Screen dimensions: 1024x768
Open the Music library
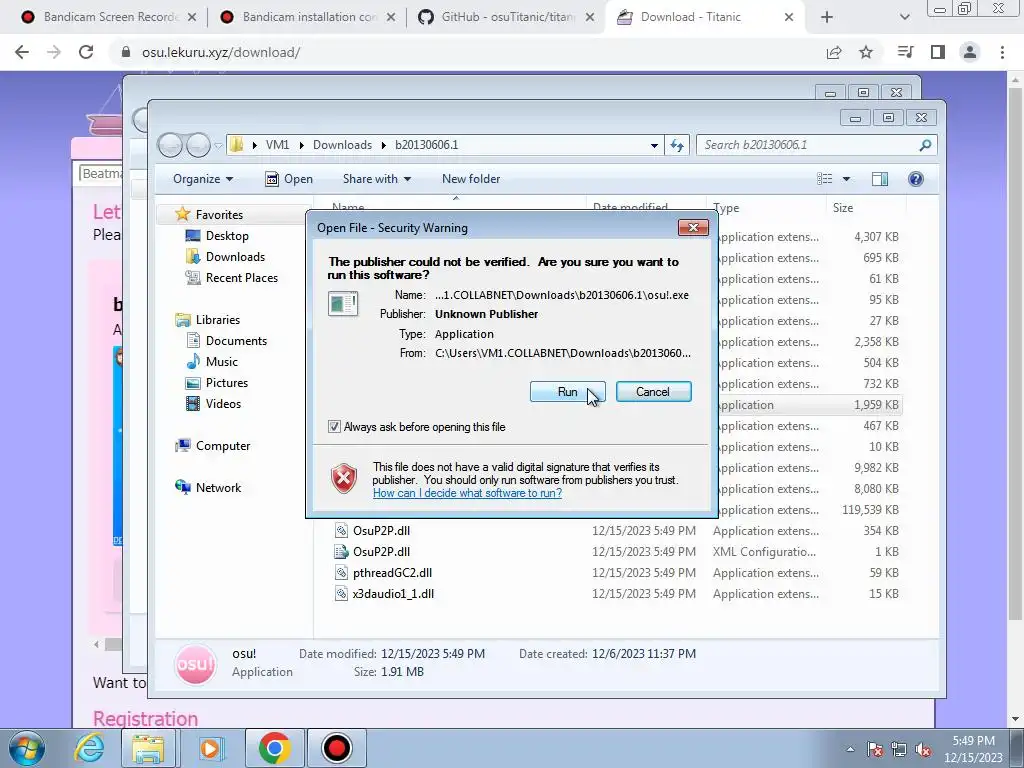(x=221, y=361)
